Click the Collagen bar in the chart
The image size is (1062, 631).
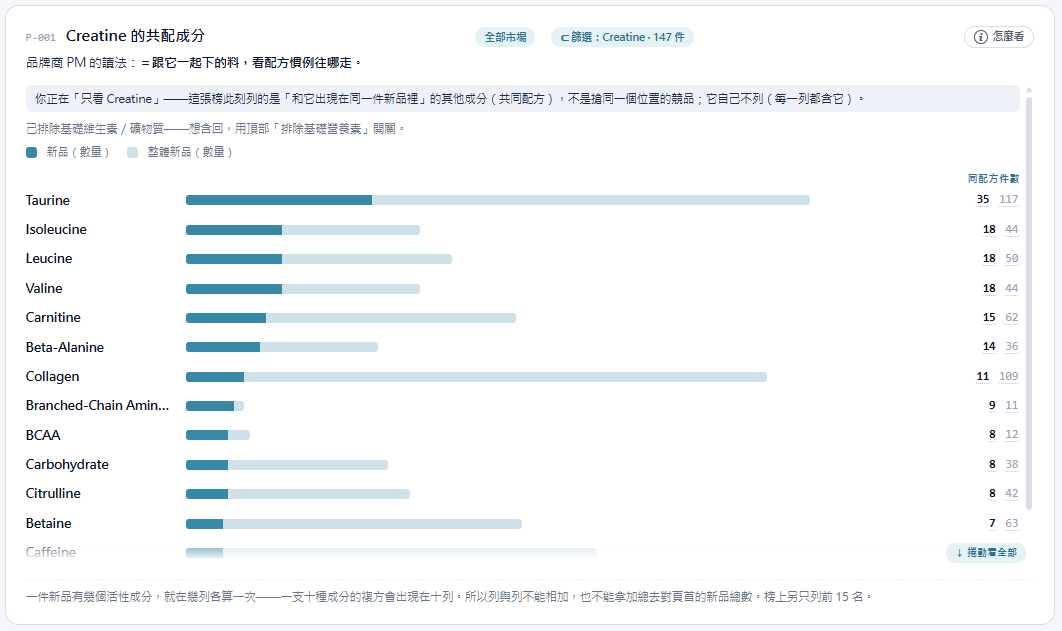pyautogui.click(x=476, y=376)
